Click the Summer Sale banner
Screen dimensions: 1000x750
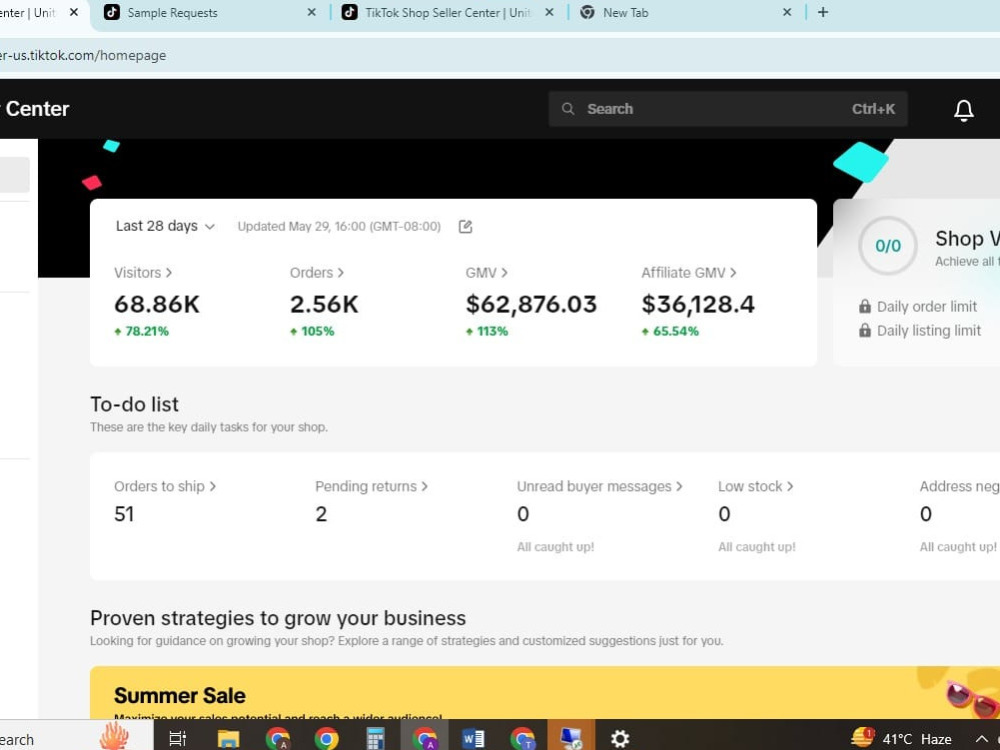coord(545,693)
